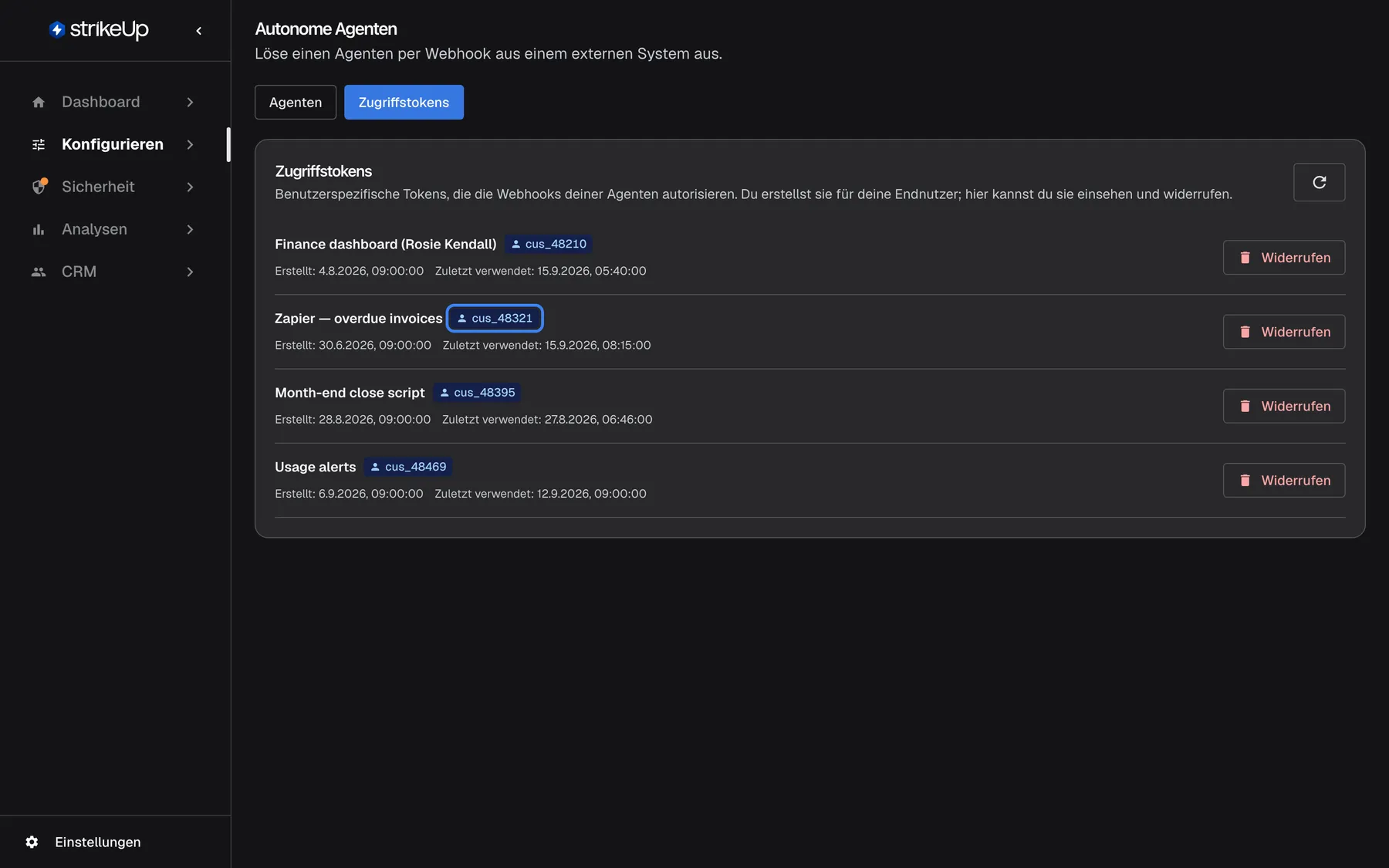Screen dimensions: 1389x868
Task: Click the Month-end close script title
Action: coord(350,393)
